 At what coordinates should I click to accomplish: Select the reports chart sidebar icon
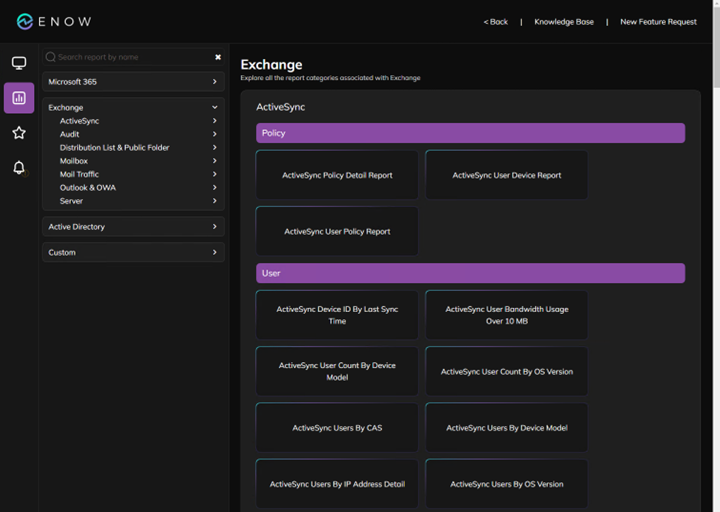click(19, 98)
